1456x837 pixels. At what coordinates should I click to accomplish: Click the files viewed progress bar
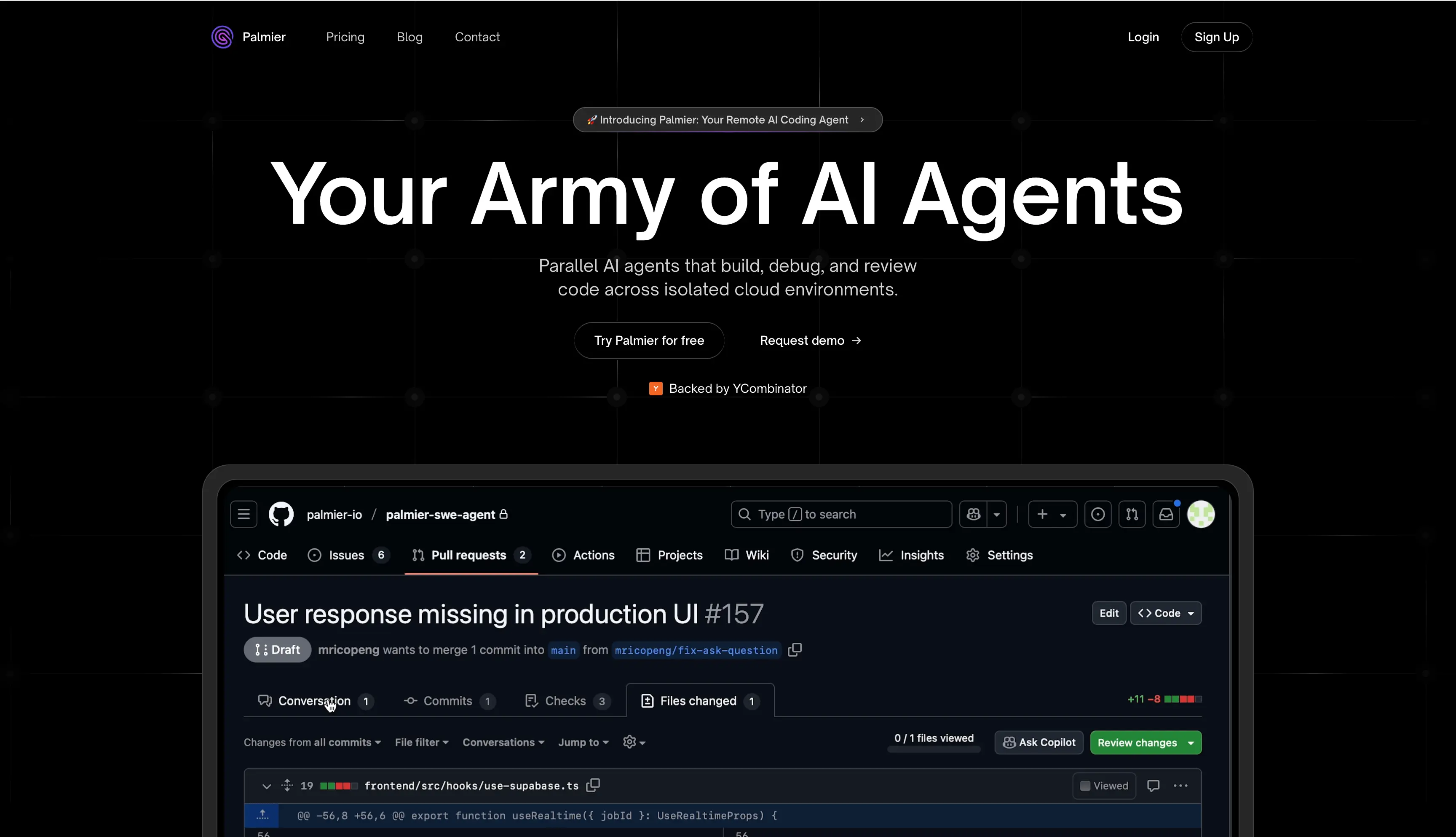tap(934, 750)
